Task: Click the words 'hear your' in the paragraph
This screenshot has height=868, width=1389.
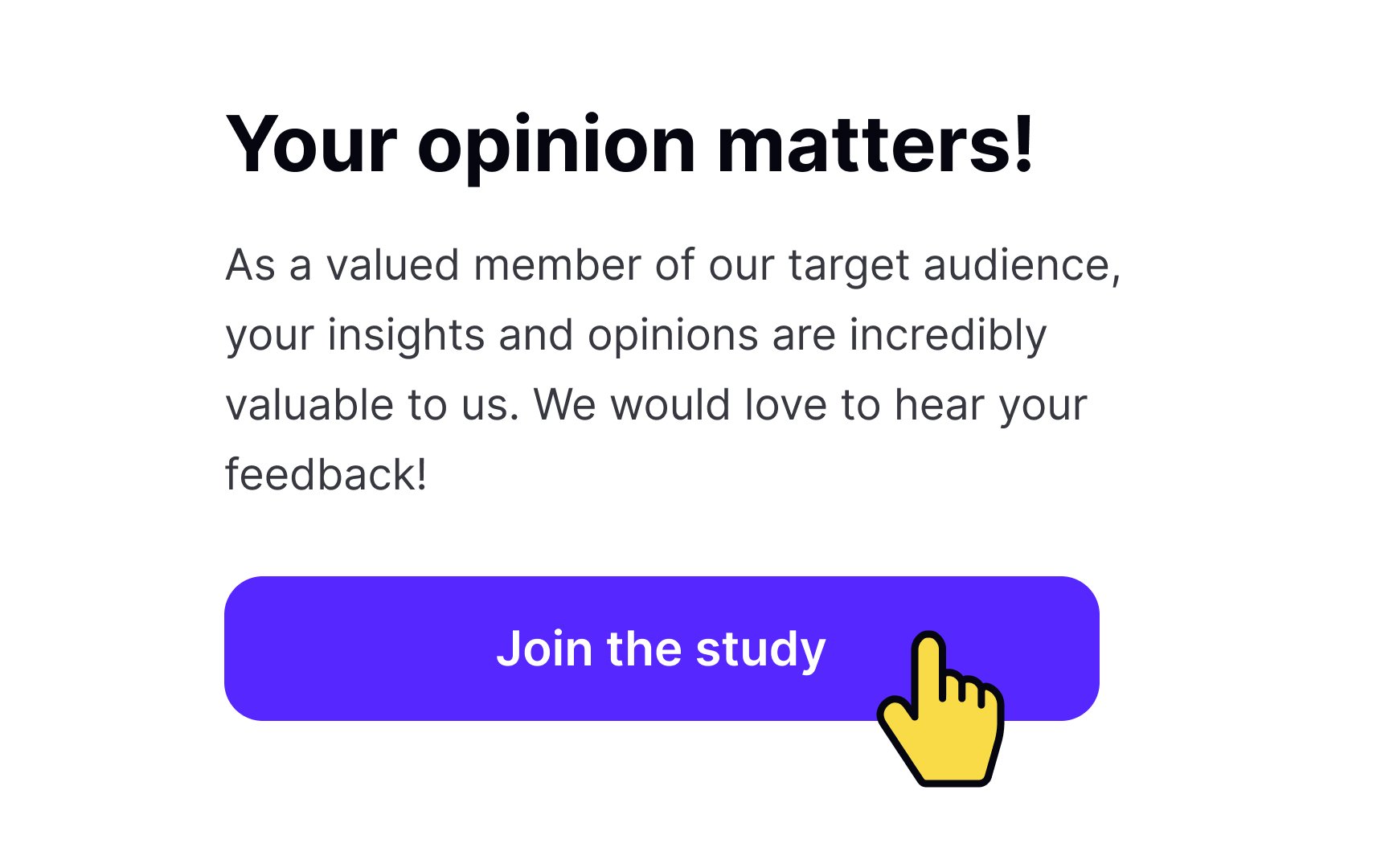Action: coord(990,407)
